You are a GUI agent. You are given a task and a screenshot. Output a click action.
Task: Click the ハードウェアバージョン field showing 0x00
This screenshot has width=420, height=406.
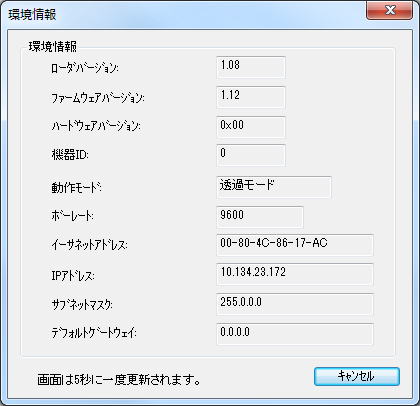pyautogui.click(x=251, y=127)
